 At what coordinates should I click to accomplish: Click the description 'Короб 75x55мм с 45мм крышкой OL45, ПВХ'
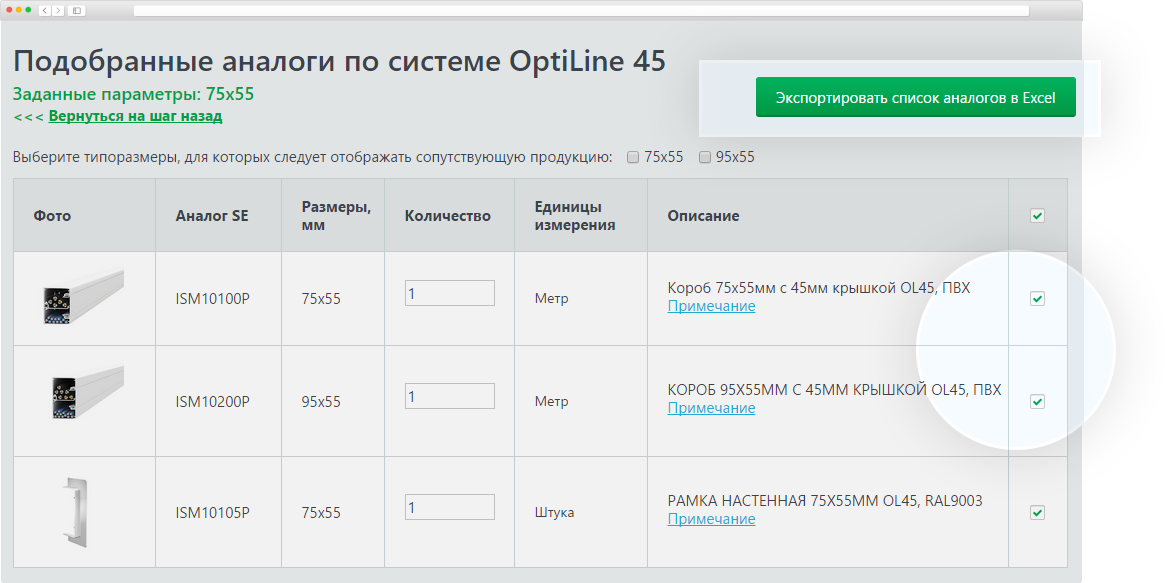click(819, 287)
